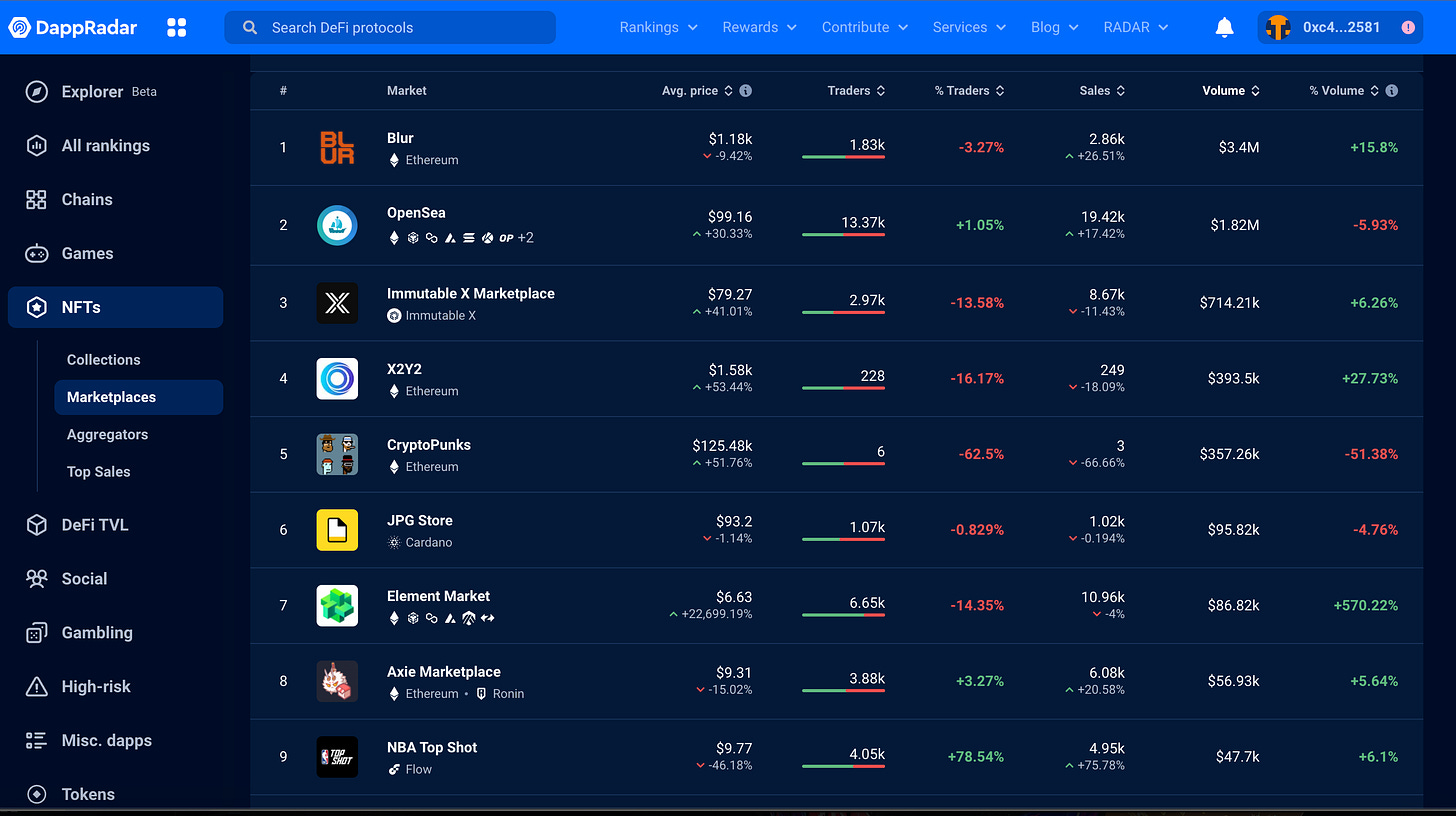
Task: Click the Blur marketplace logo
Action: [x=337, y=148]
